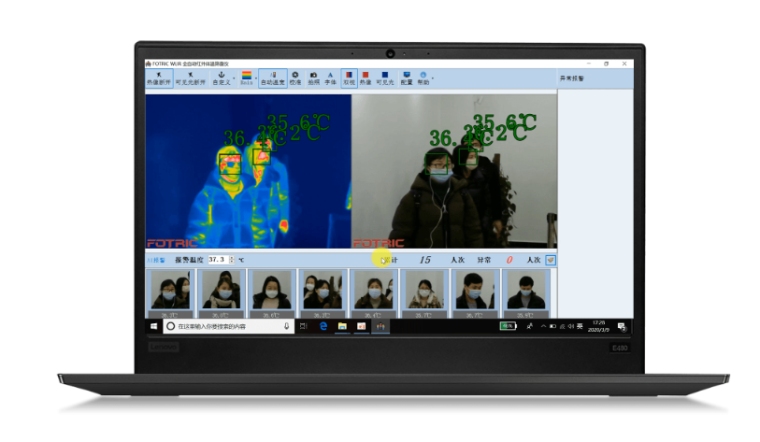Switch to 热像 thermal-only view

click(366, 79)
